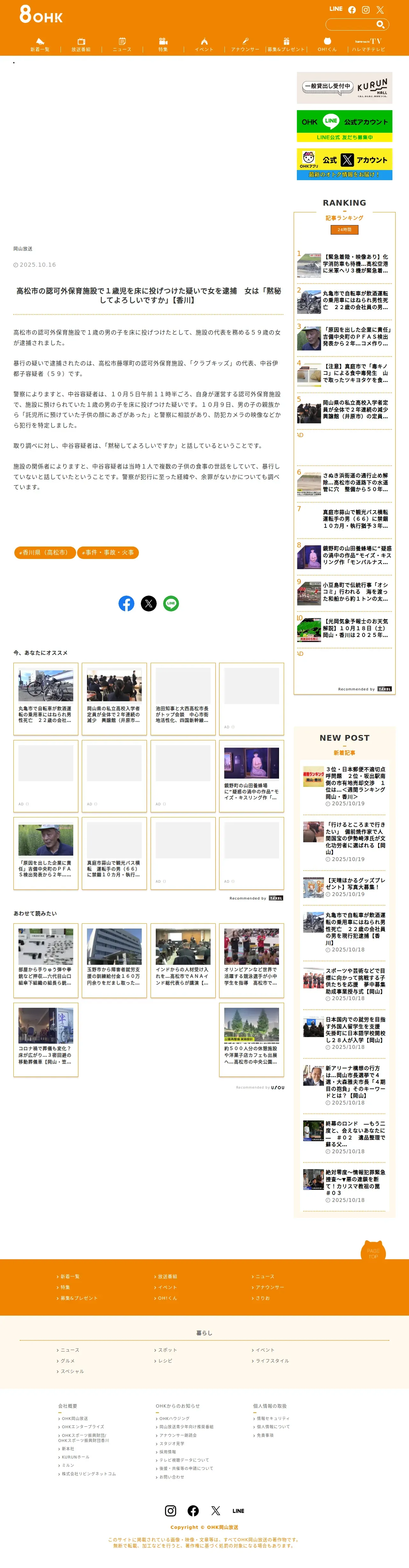Viewport: 409px width, 1568px height.
Task: Open イベント in top navigation
Action: tap(204, 45)
